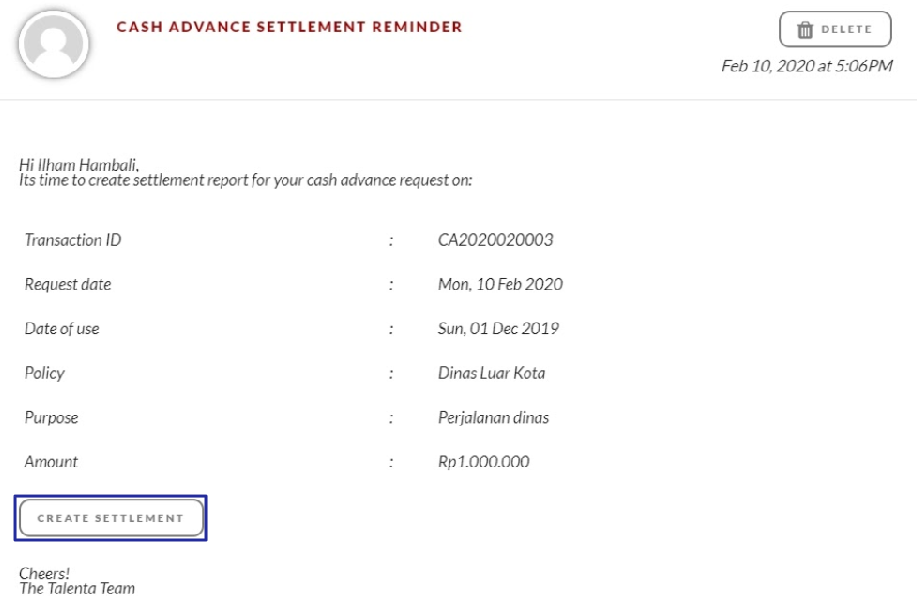Viewport: 917px width, 616px height.
Task: Click the Perjalanan dinas purpose value
Action: pyautogui.click(x=493, y=418)
